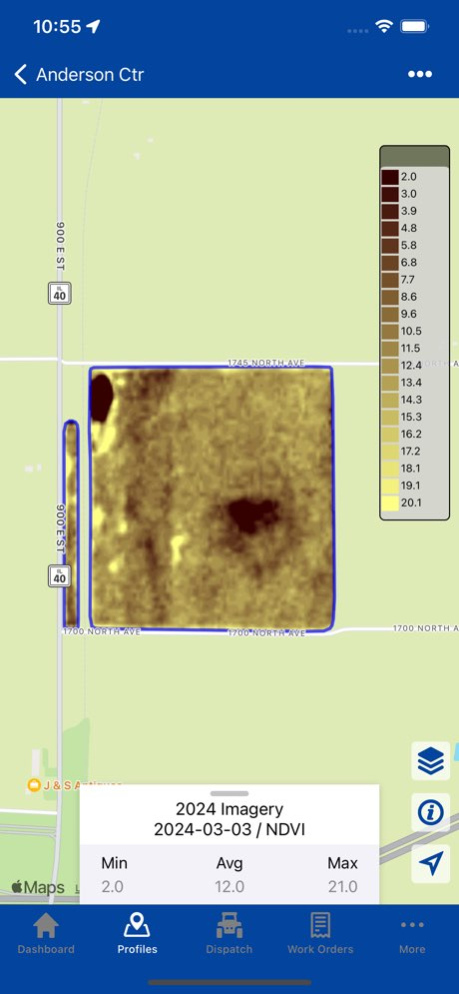Viewport: 459px width, 994px height.
Task: Tap the 2024 Imagery title
Action: click(230, 809)
